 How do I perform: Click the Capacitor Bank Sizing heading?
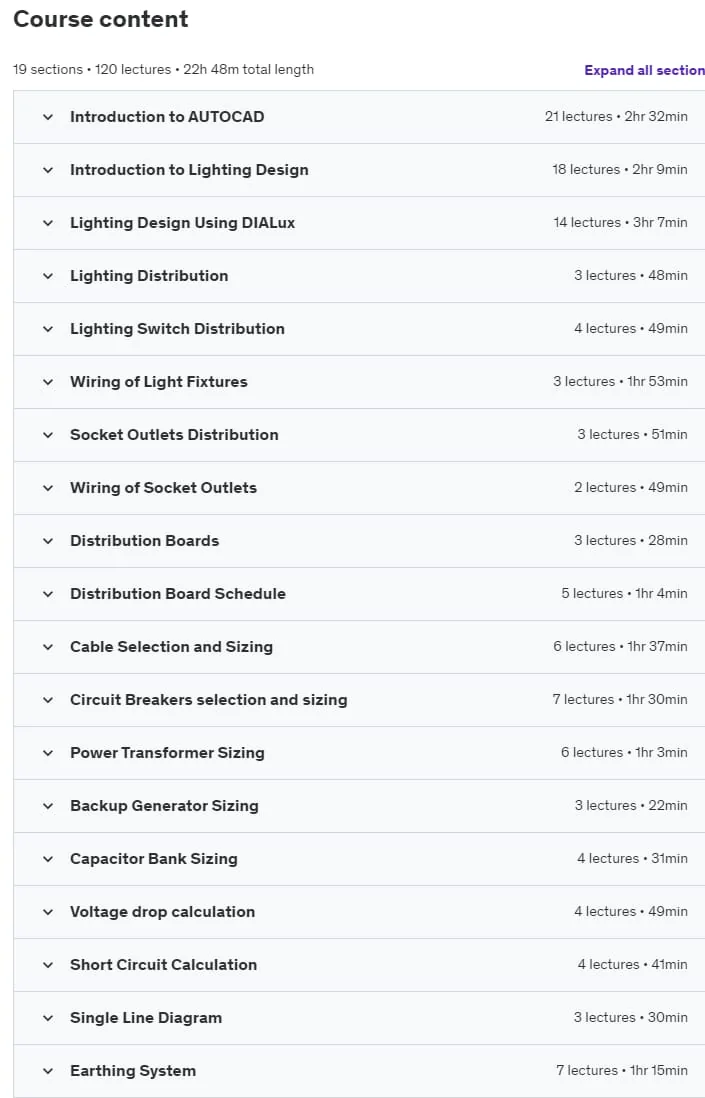(x=153, y=859)
